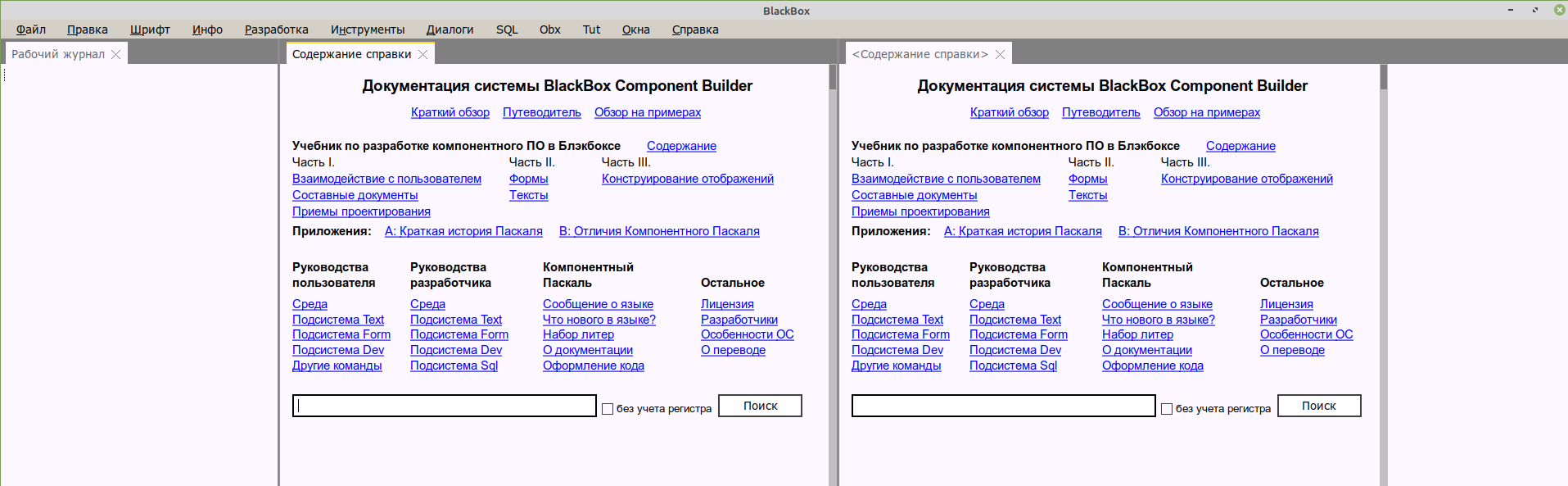The image size is (1568, 486).
Task: Close the middle Содержание справки tab
Action: coord(423,54)
